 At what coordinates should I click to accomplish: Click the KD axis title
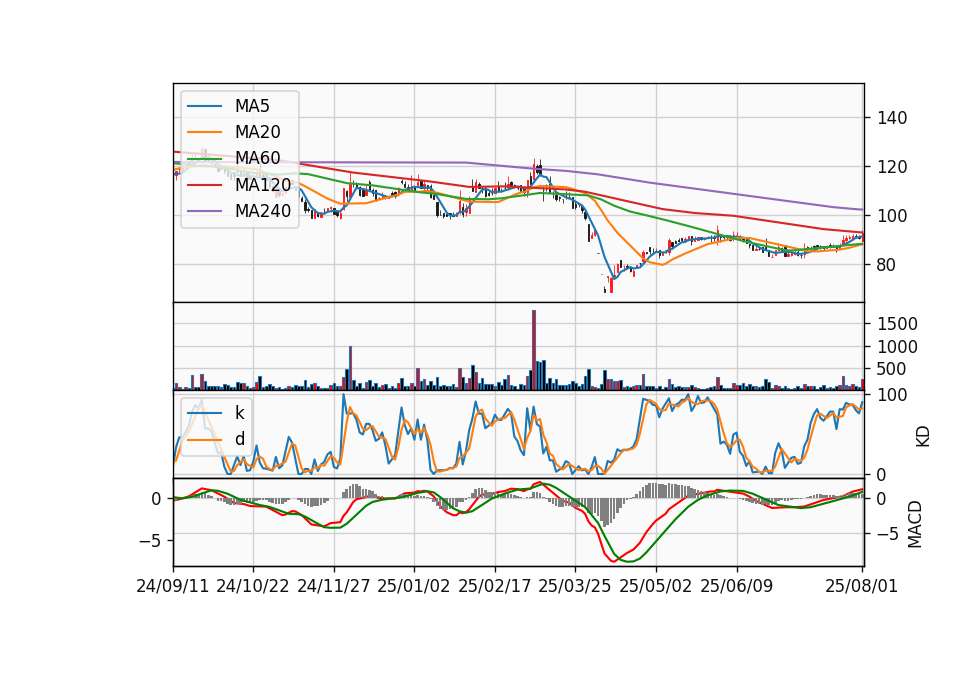pyautogui.click(x=923, y=437)
